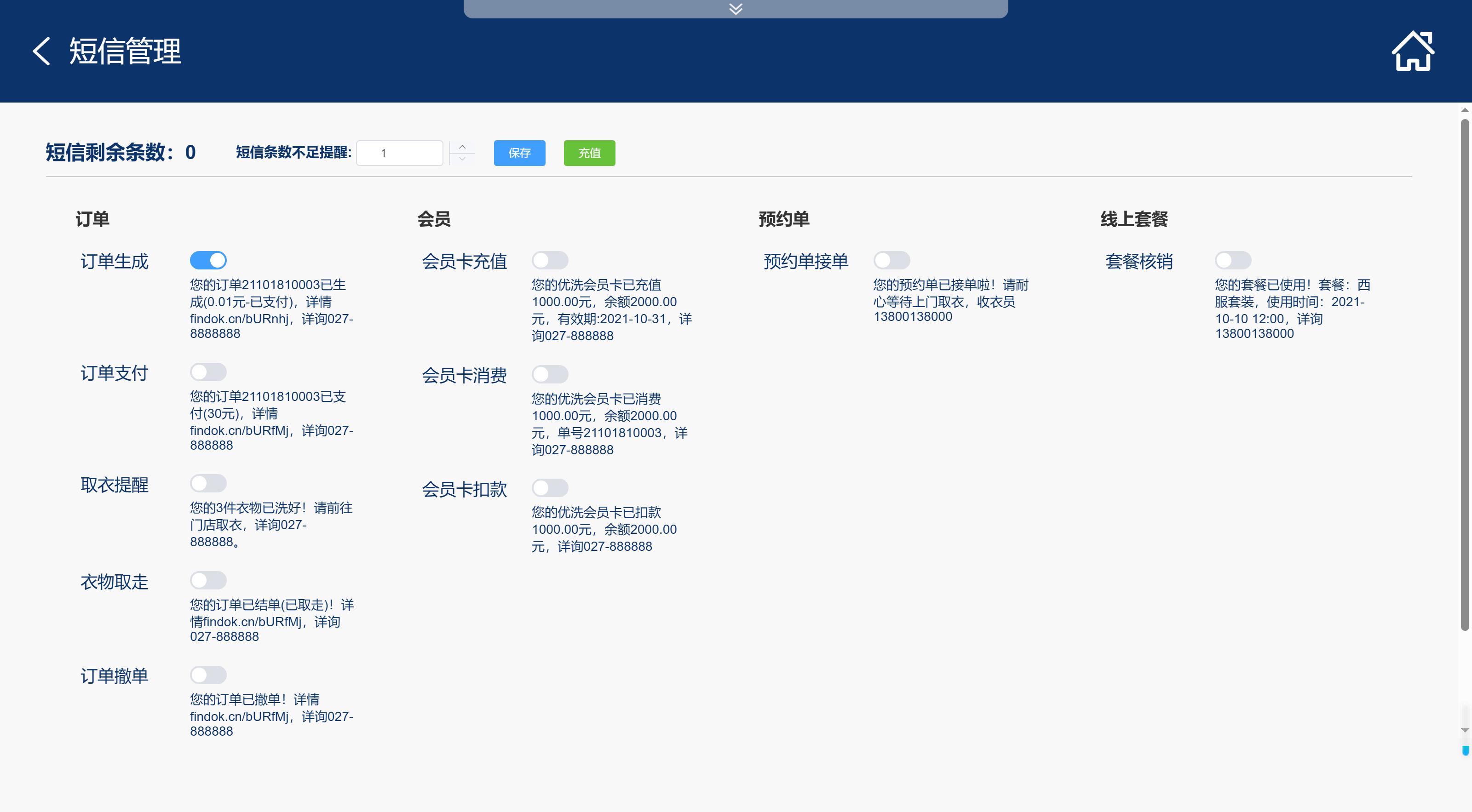
Task: Increase low SMS reminder count
Action: click(462, 147)
